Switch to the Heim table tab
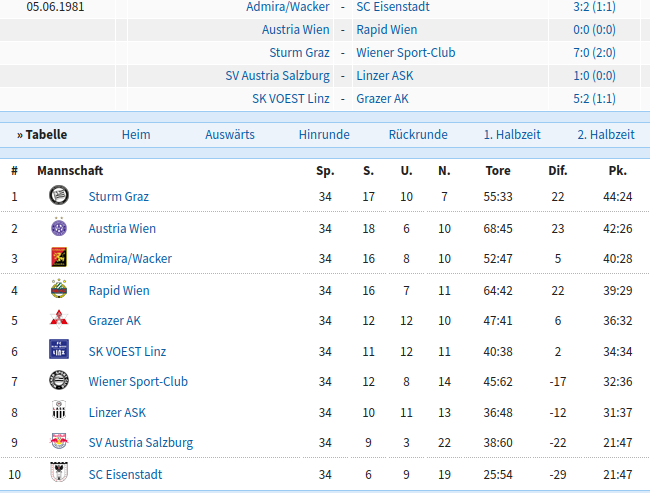Screen dimensions: 650x493 (x=136, y=135)
